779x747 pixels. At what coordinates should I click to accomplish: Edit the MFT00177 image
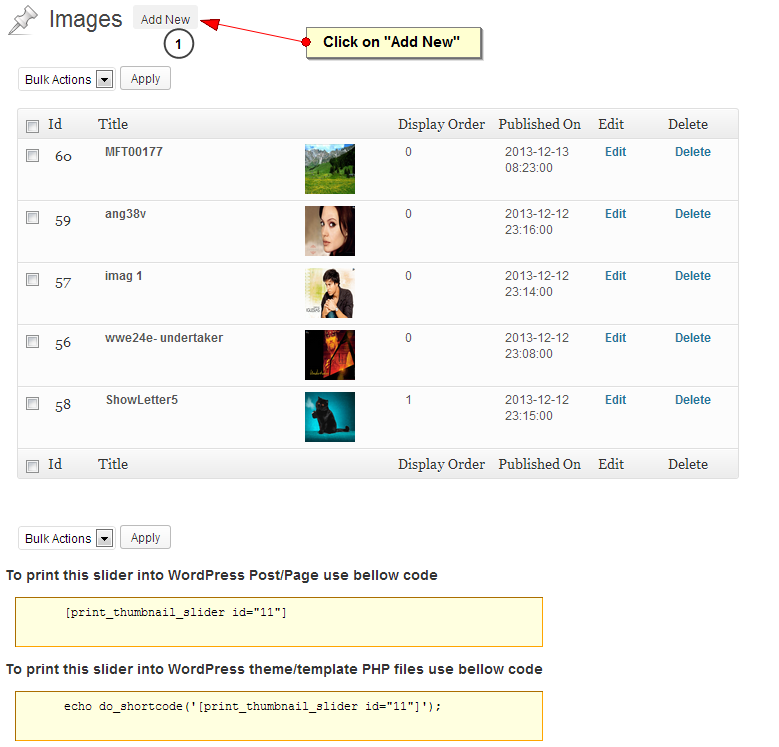click(615, 152)
